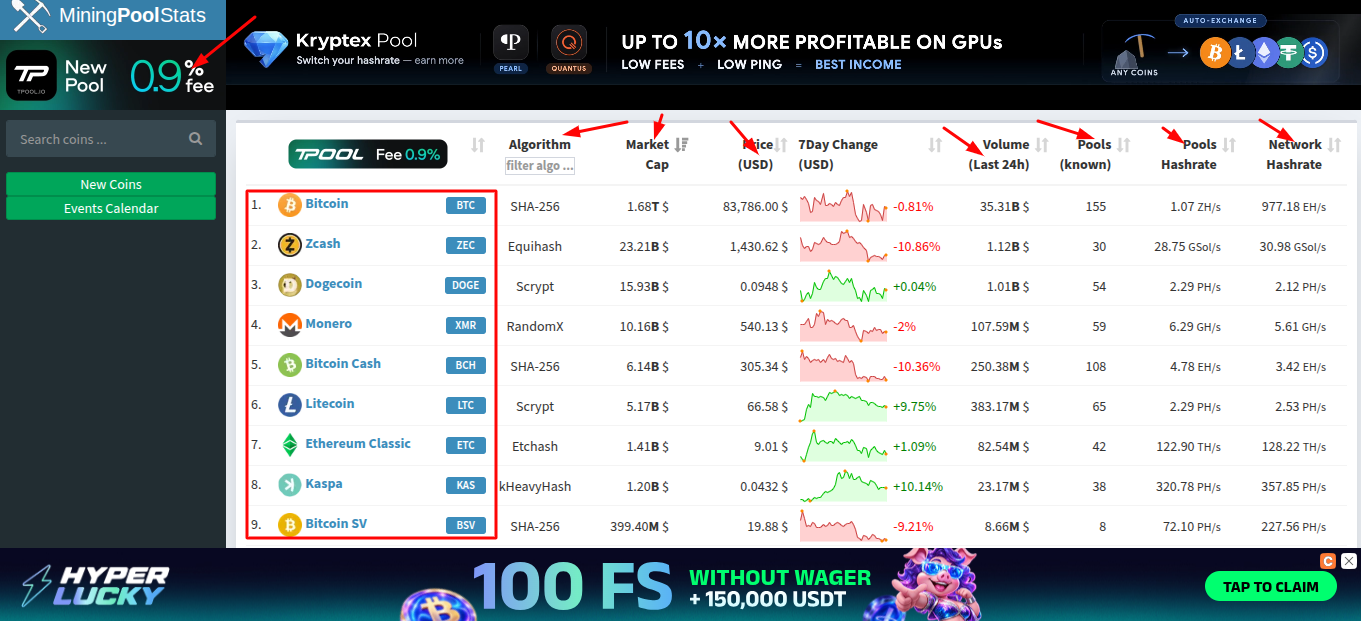Open the Pearl coin icon in Kryptex banner

click(511, 43)
